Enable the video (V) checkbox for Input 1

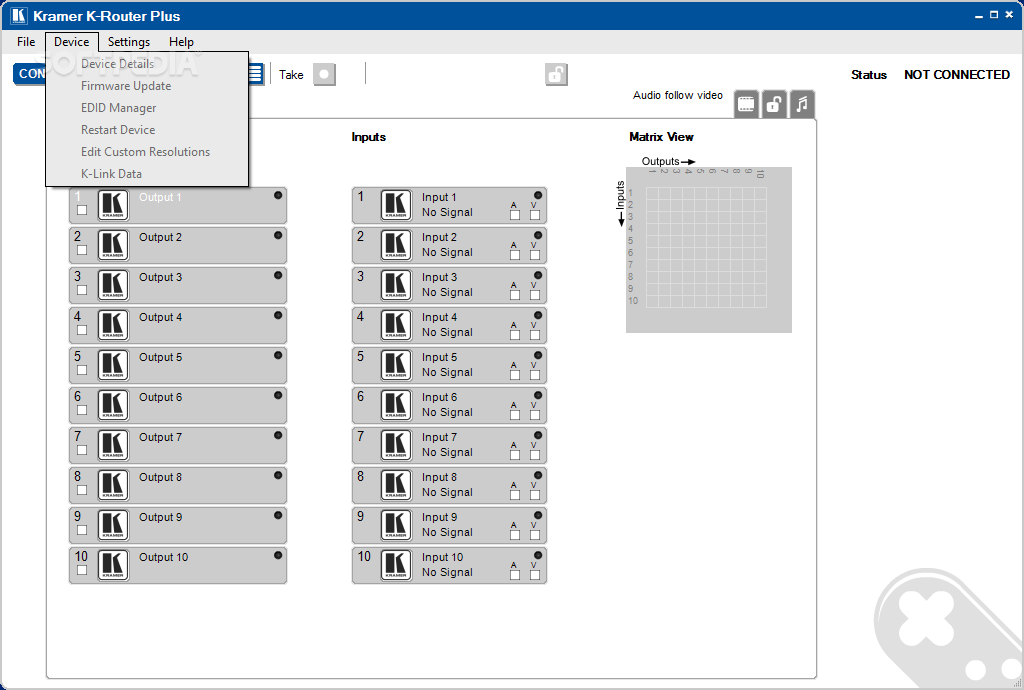[535, 215]
